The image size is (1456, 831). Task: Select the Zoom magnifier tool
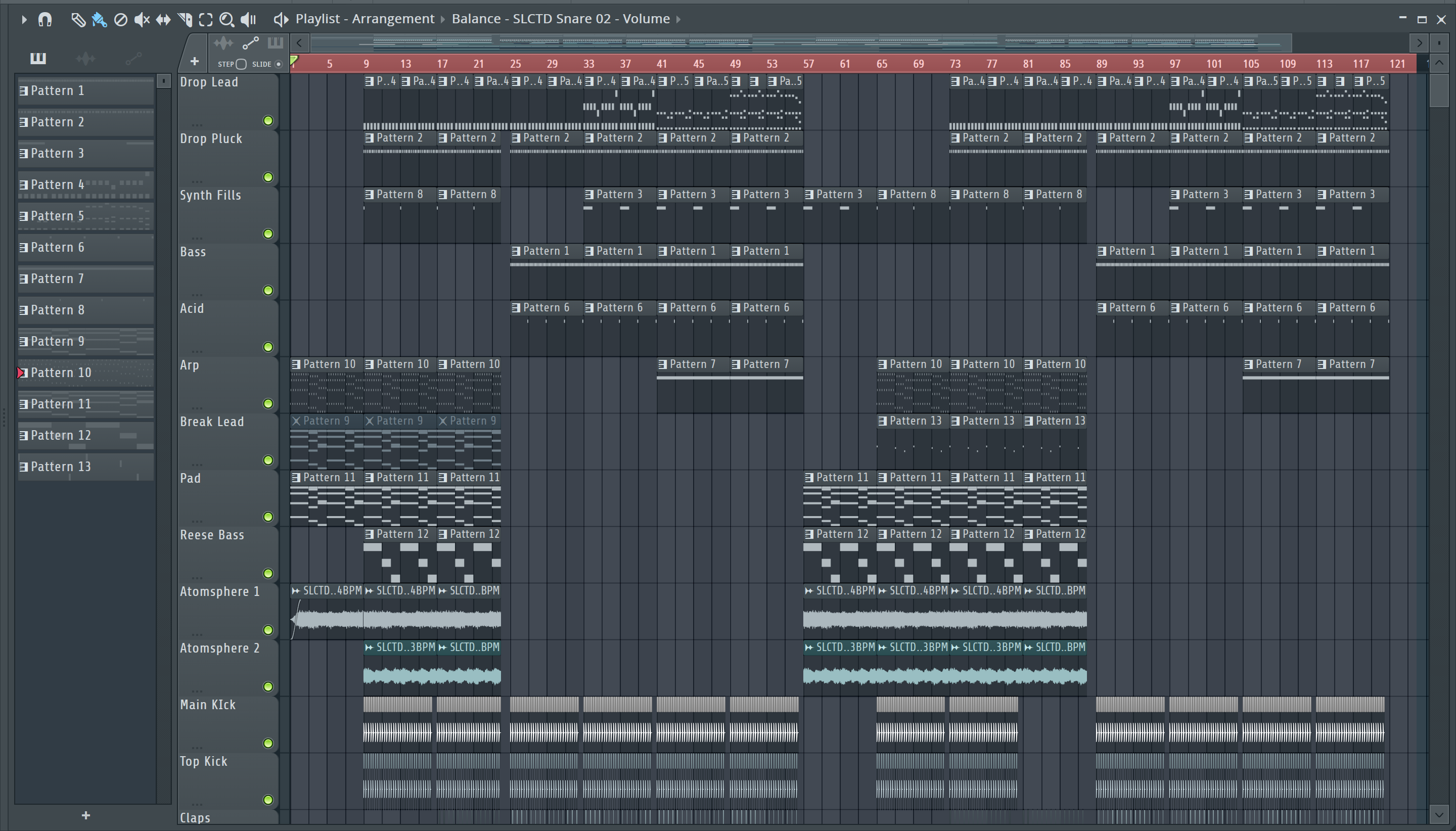point(226,20)
